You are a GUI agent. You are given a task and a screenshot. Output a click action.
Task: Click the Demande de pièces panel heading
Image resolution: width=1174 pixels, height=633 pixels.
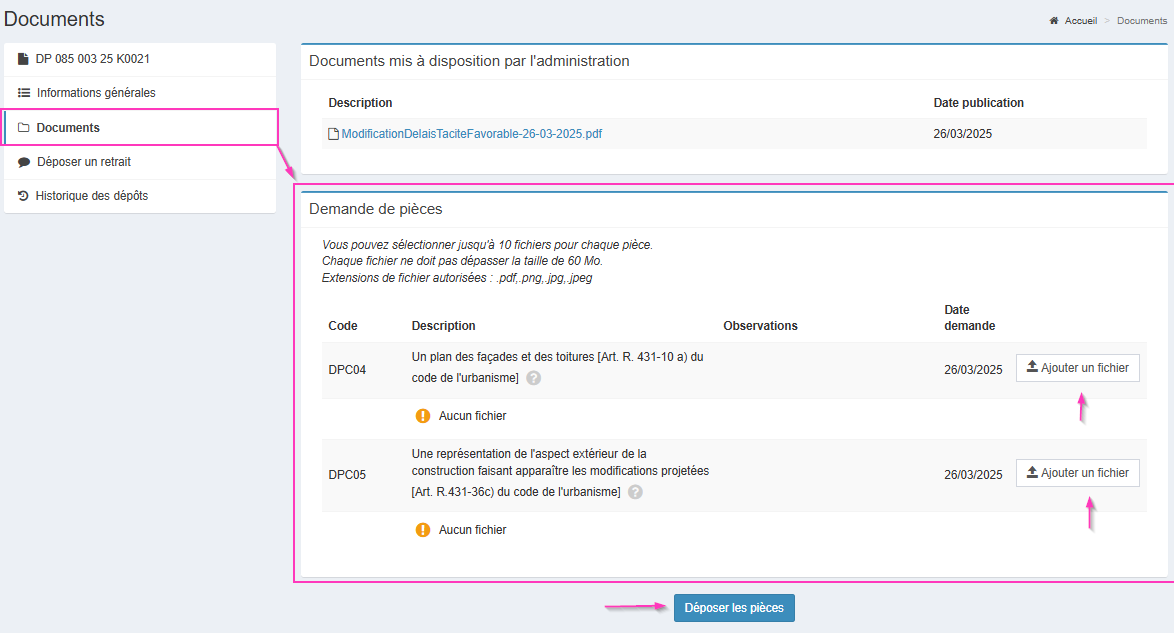tap(375, 209)
